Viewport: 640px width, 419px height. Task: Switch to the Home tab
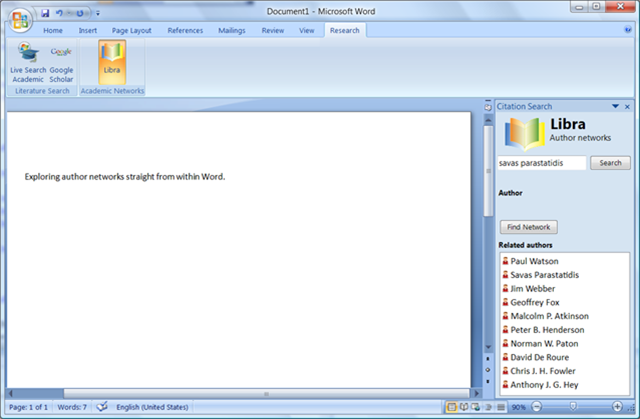(x=53, y=31)
